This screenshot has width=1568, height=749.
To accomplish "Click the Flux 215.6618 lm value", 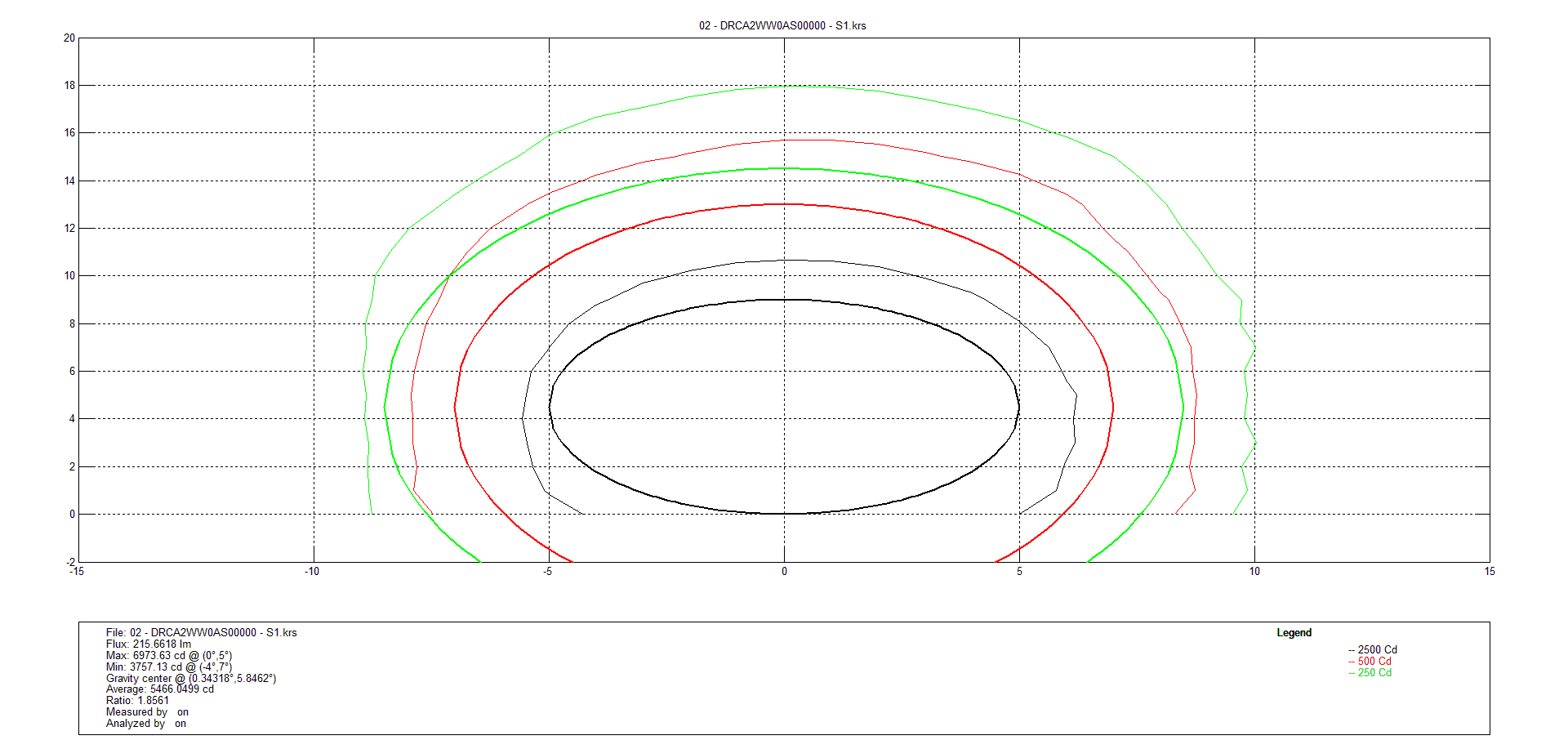I will point(148,644).
